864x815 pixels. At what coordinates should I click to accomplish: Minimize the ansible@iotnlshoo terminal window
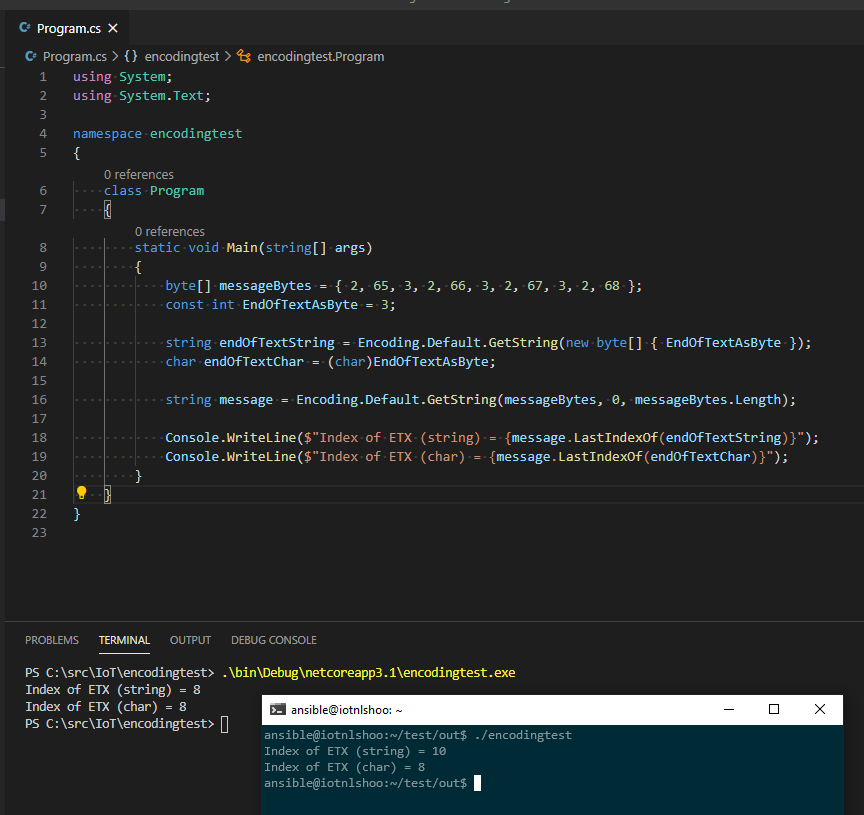[727, 709]
